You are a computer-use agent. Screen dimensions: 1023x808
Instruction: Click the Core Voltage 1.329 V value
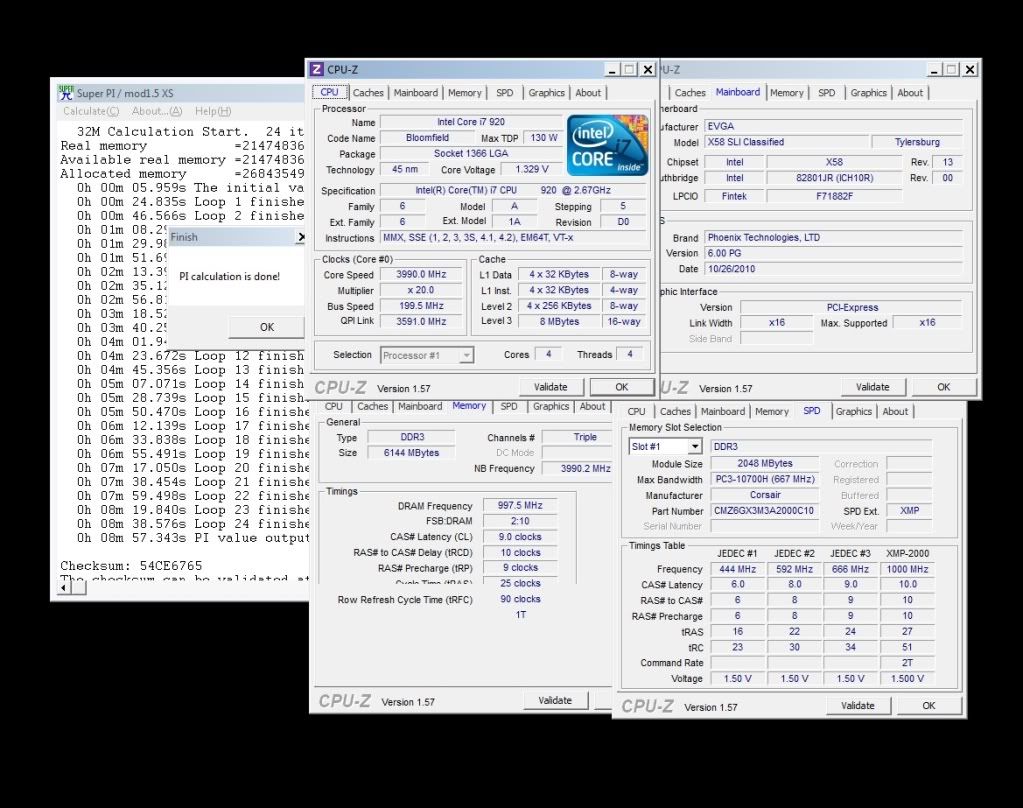532,169
